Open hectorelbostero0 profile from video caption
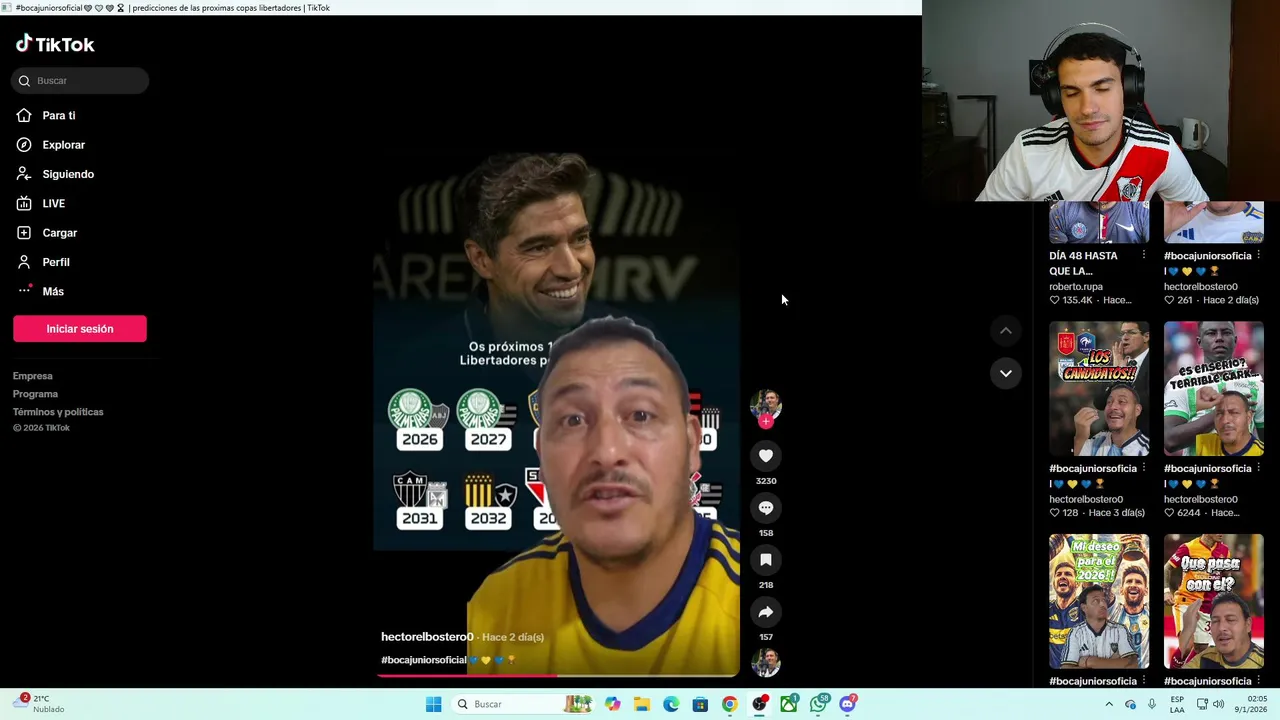 (x=427, y=637)
